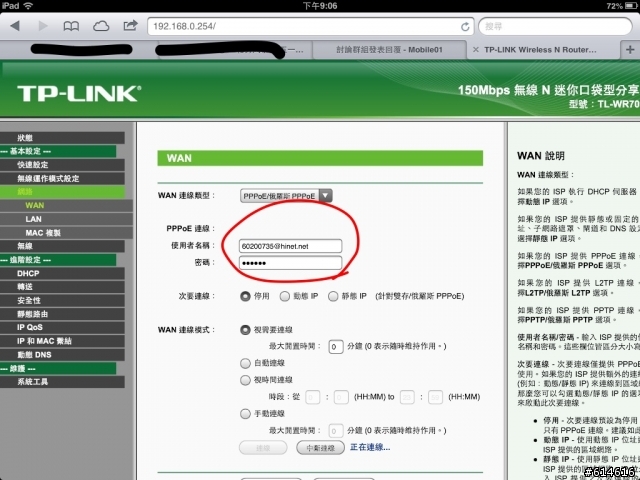Tap the Safari forward arrow
The width and height of the screenshot is (640, 480).
click(43, 26)
